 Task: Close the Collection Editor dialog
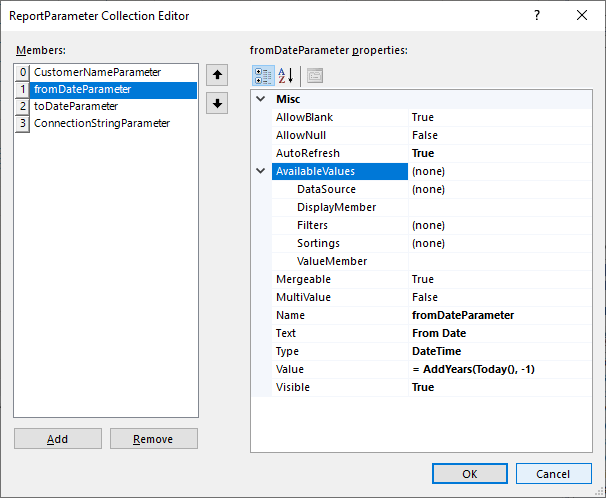coord(582,15)
